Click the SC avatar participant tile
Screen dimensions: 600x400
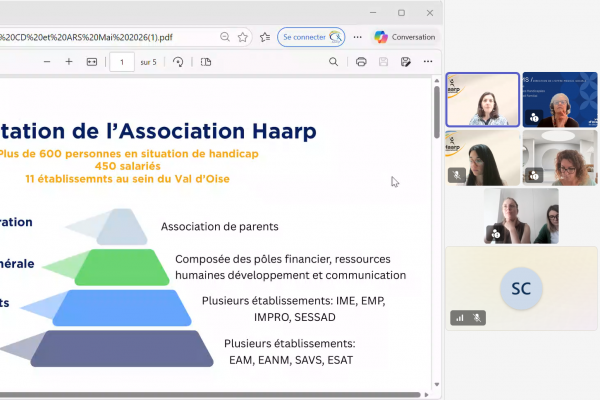pos(521,288)
